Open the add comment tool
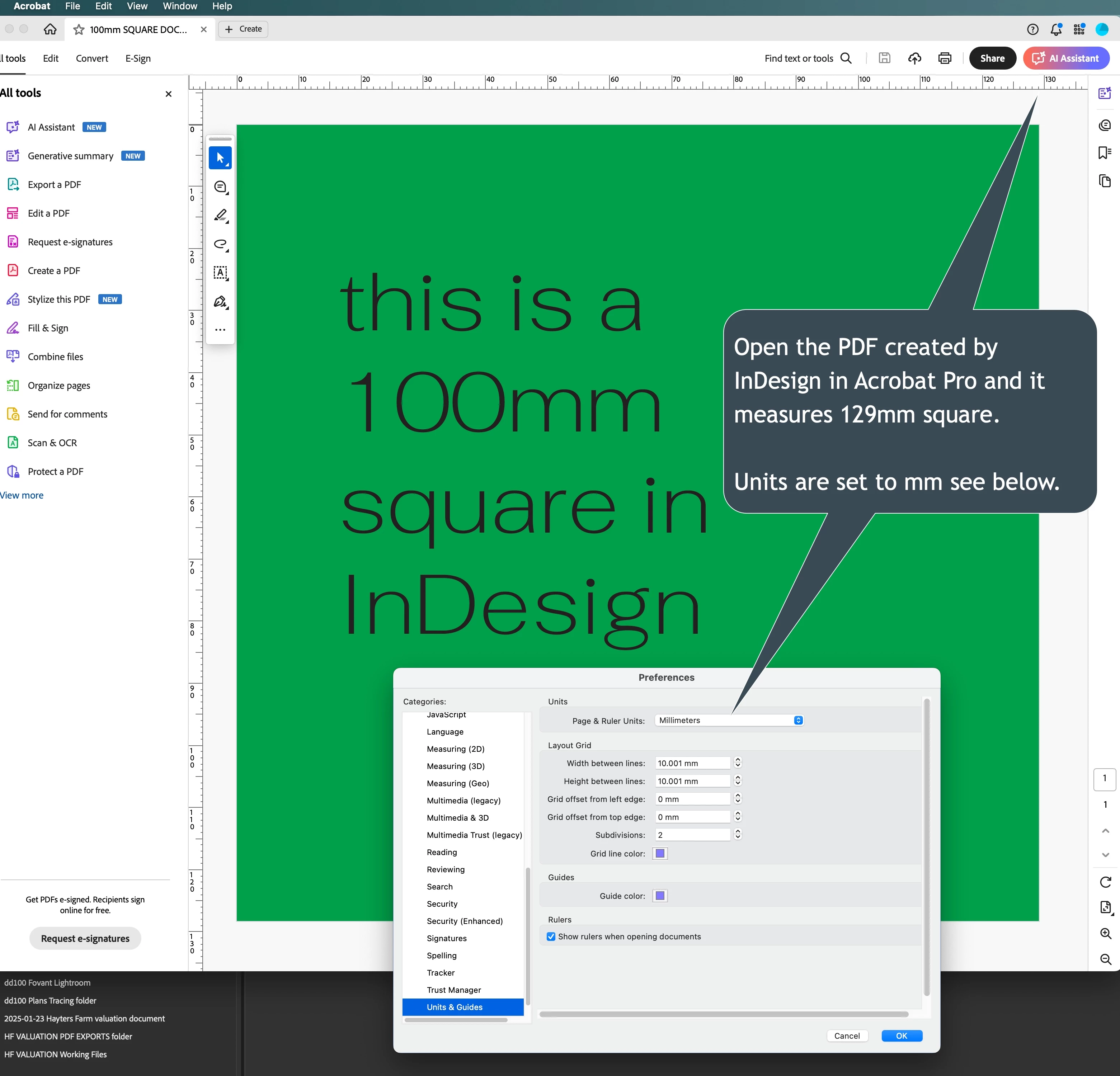The width and height of the screenshot is (1120, 1076). 220,187
